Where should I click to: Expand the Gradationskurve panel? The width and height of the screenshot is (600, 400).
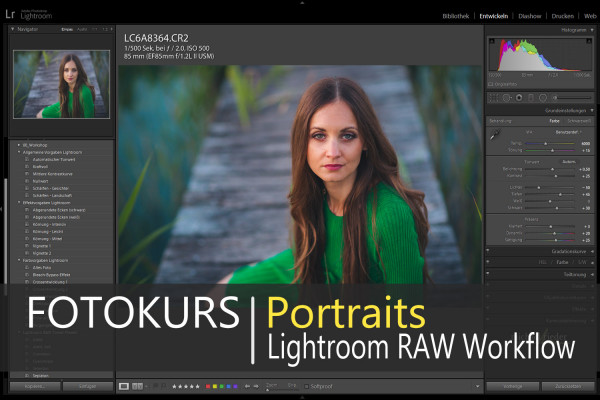(x=592, y=251)
